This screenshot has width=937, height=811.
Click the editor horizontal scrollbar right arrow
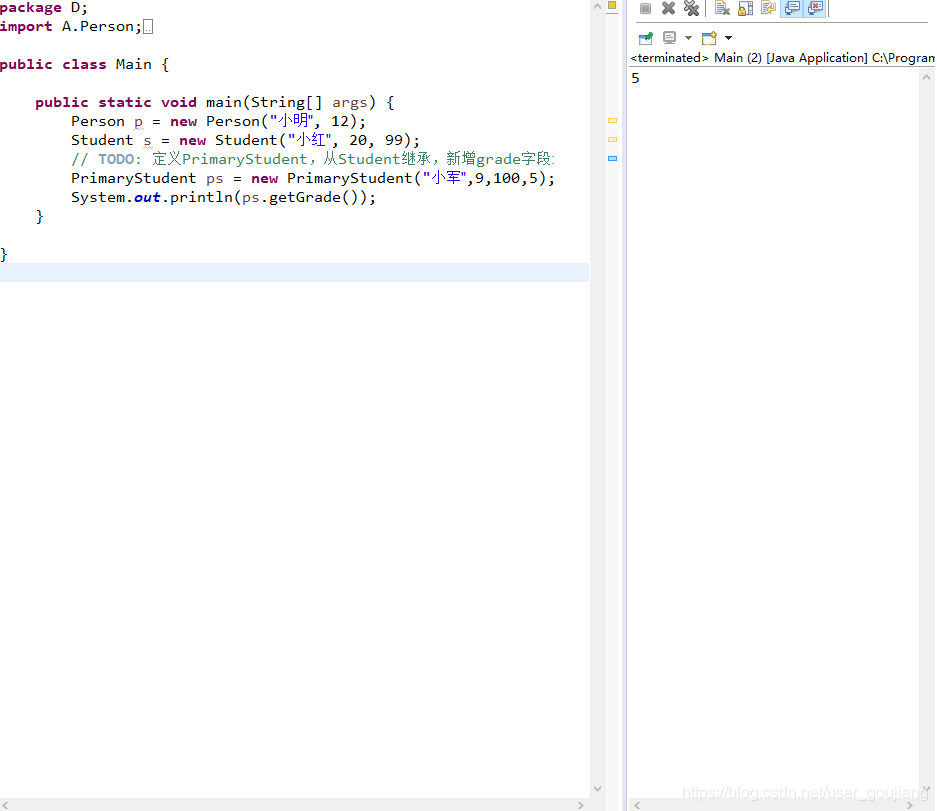pyautogui.click(x=581, y=805)
